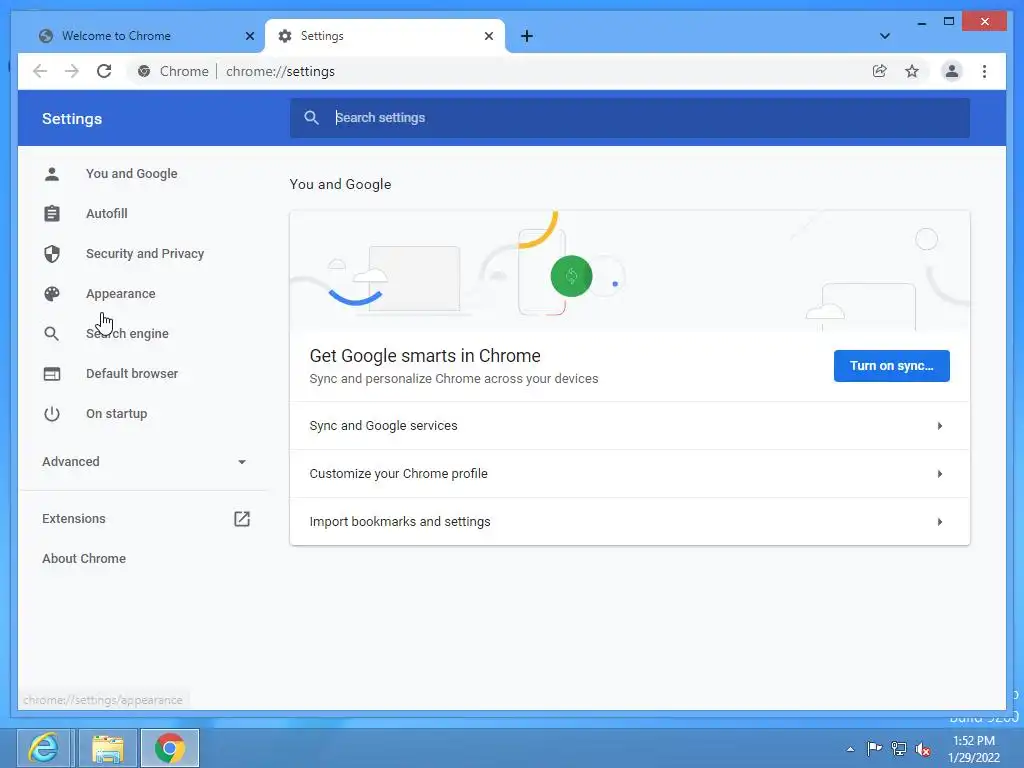Click the You and Google person icon
Viewport: 1024px width, 768px height.
point(52,174)
